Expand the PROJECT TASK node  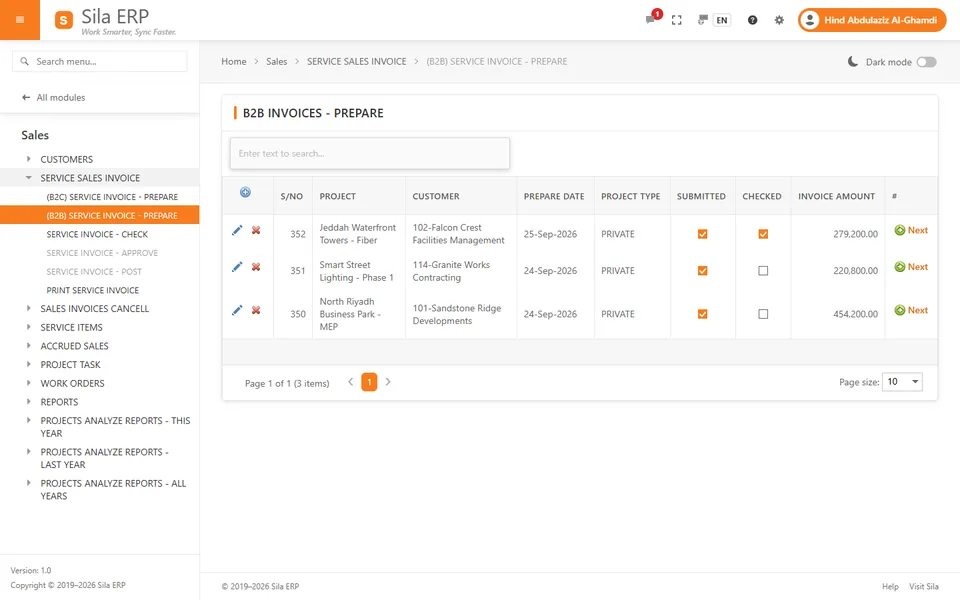tap(28, 364)
